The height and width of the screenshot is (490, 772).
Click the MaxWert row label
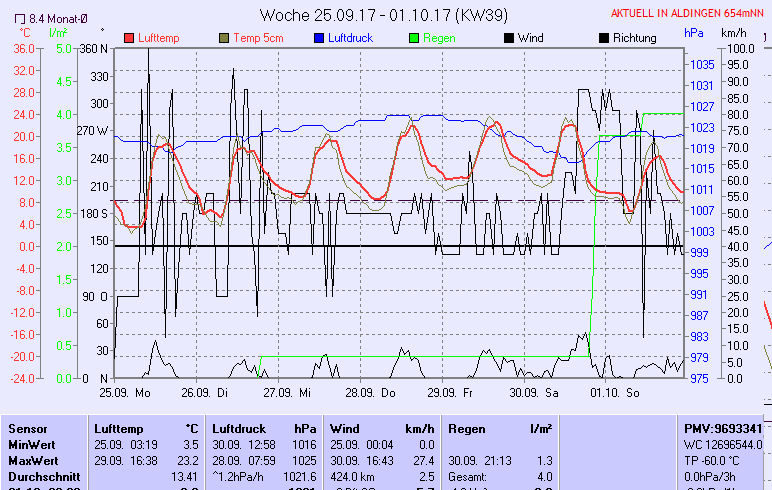tap(33, 459)
